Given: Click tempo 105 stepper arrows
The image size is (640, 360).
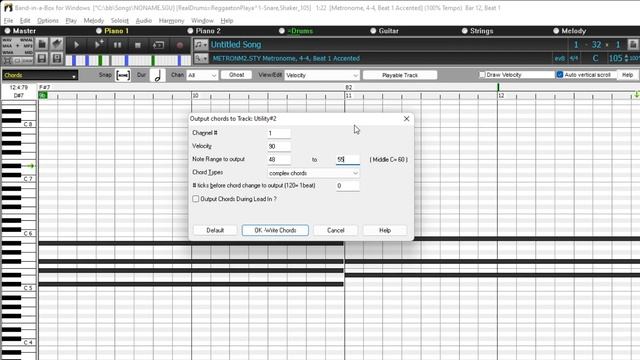Looking at the screenshot, I should [x=627, y=58].
